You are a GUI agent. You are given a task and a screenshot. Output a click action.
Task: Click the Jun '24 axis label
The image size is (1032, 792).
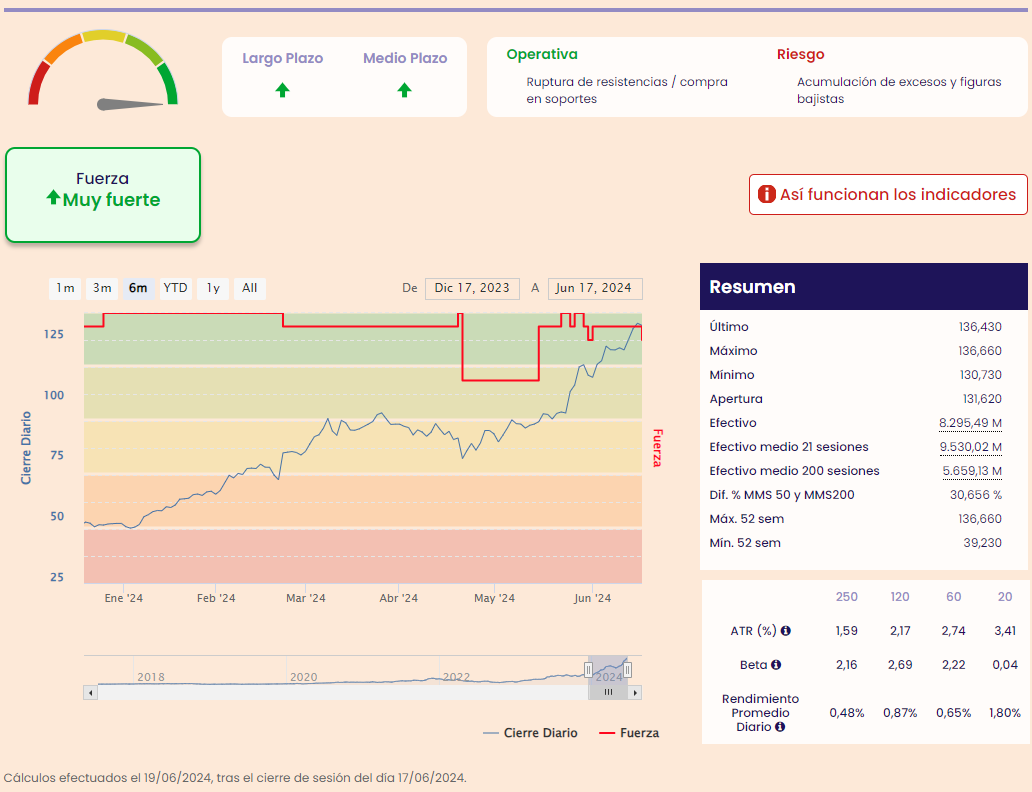click(x=592, y=598)
